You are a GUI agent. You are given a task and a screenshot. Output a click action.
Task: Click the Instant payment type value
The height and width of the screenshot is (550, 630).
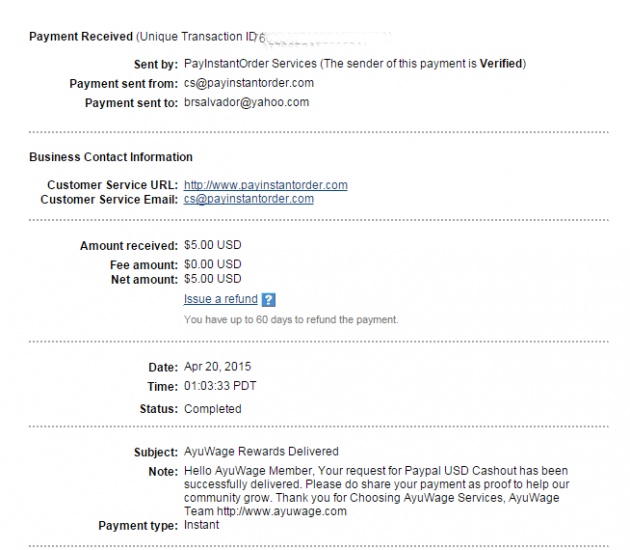[x=201, y=525]
